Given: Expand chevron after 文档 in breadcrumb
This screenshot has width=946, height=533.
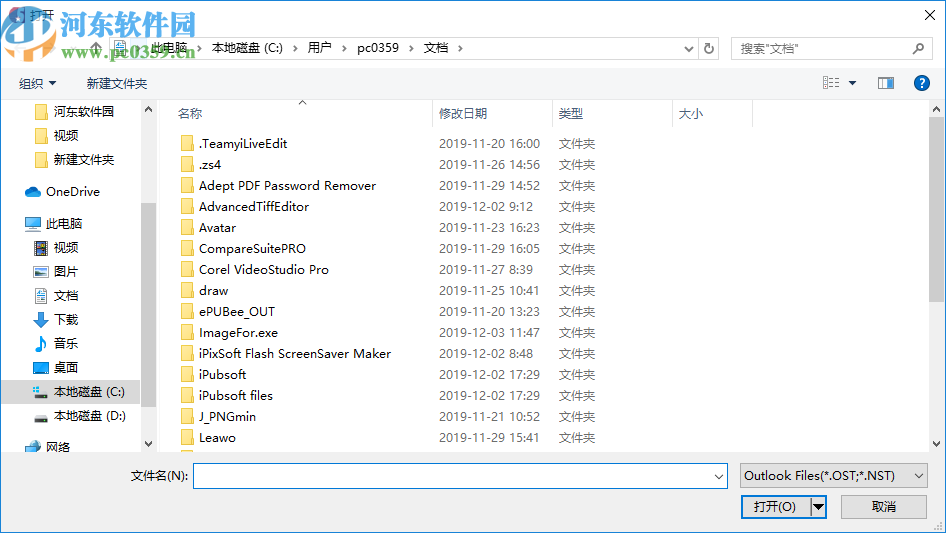Looking at the screenshot, I should coord(460,48).
